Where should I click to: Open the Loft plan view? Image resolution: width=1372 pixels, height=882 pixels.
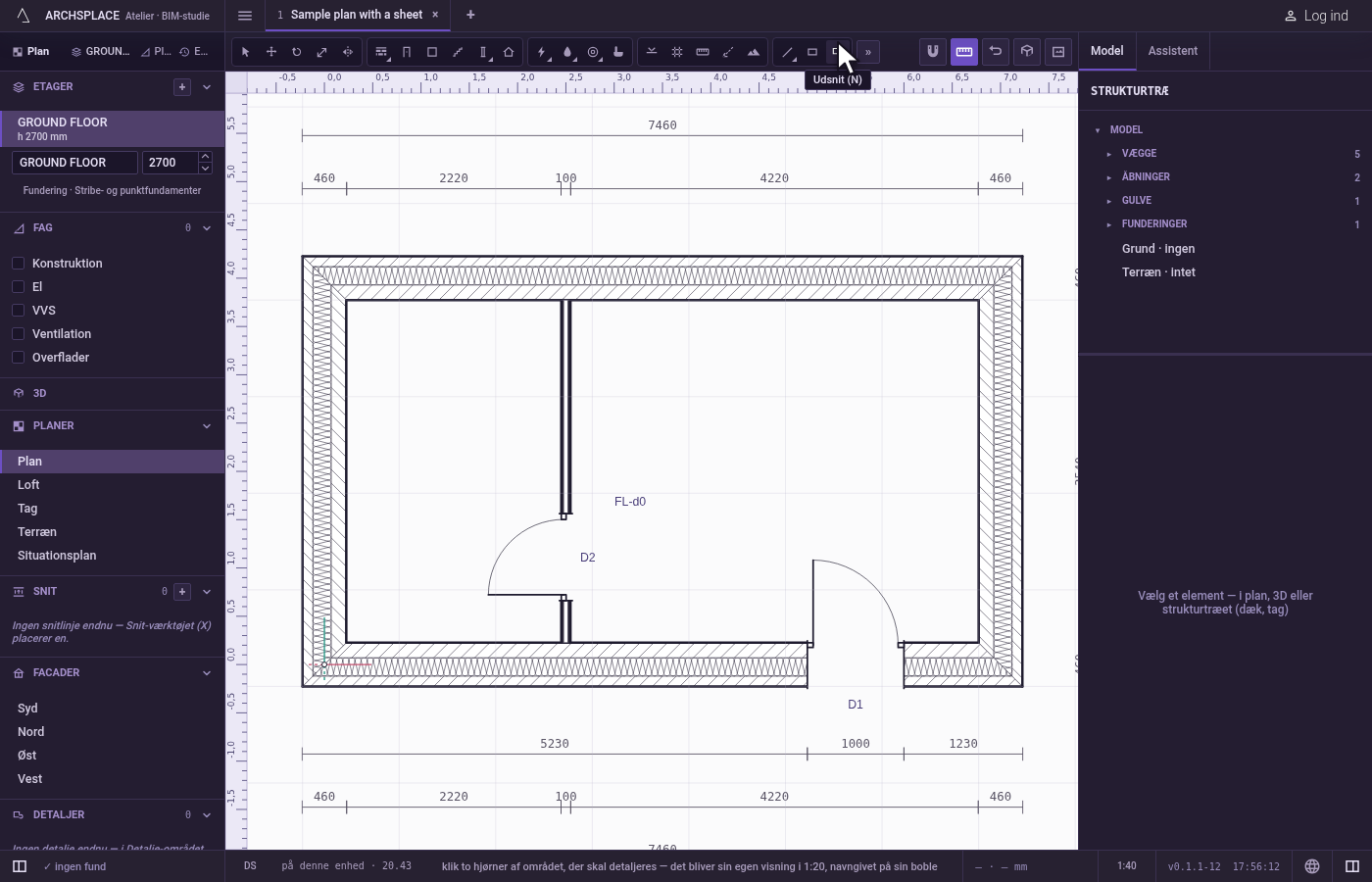pyautogui.click(x=113, y=485)
